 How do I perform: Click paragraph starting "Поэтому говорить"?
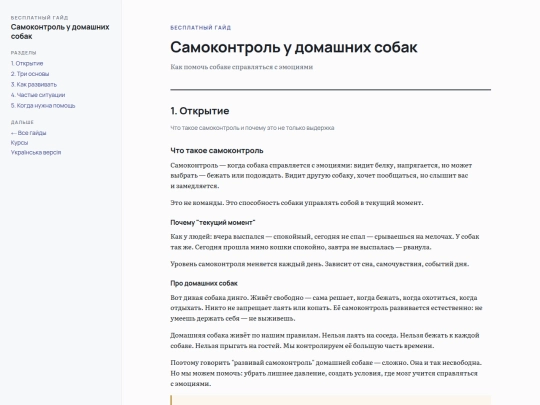point(326,373)
